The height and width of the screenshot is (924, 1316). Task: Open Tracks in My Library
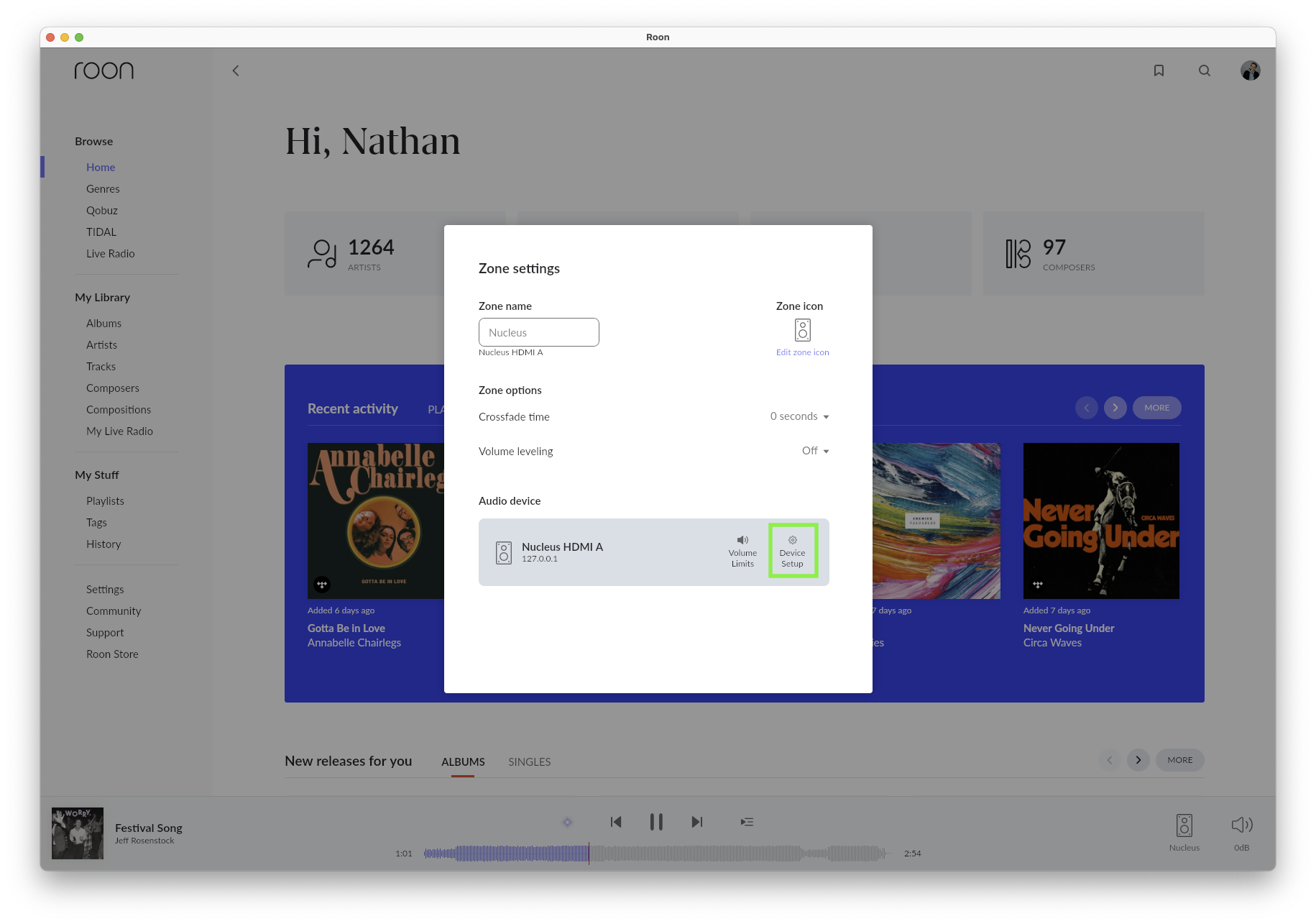(101, 366)
